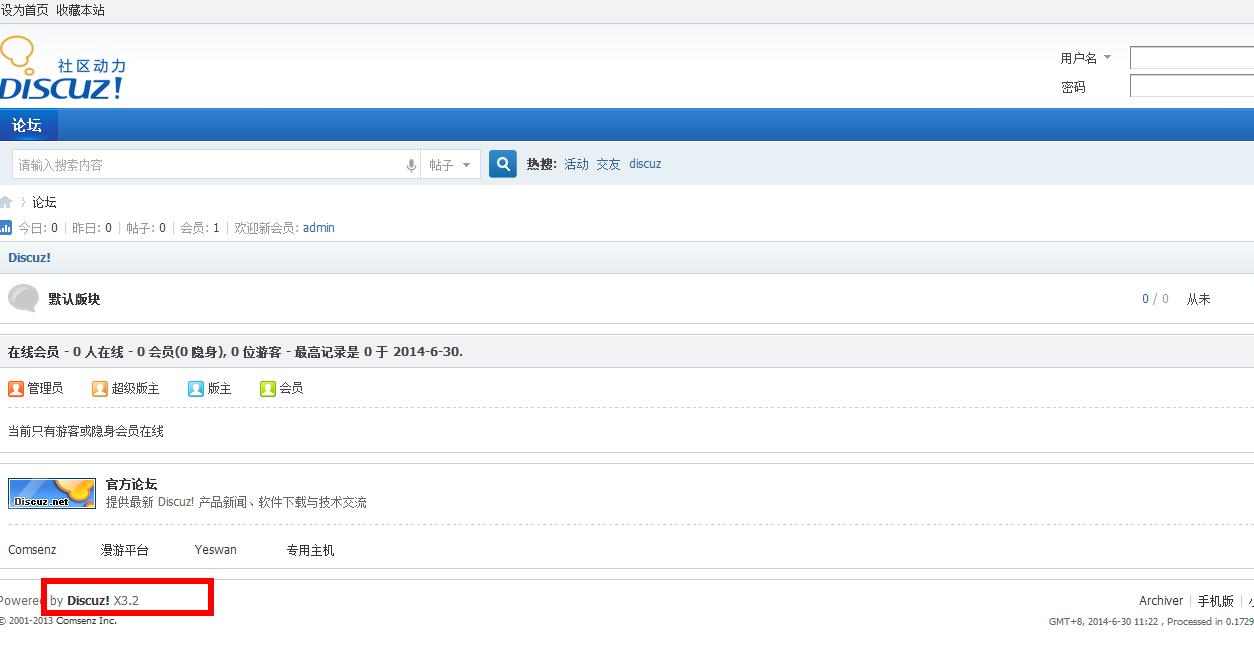The image size is (1254, 664).
Task: Click the 版主 blue user icon
Action: tap(196, 388)
